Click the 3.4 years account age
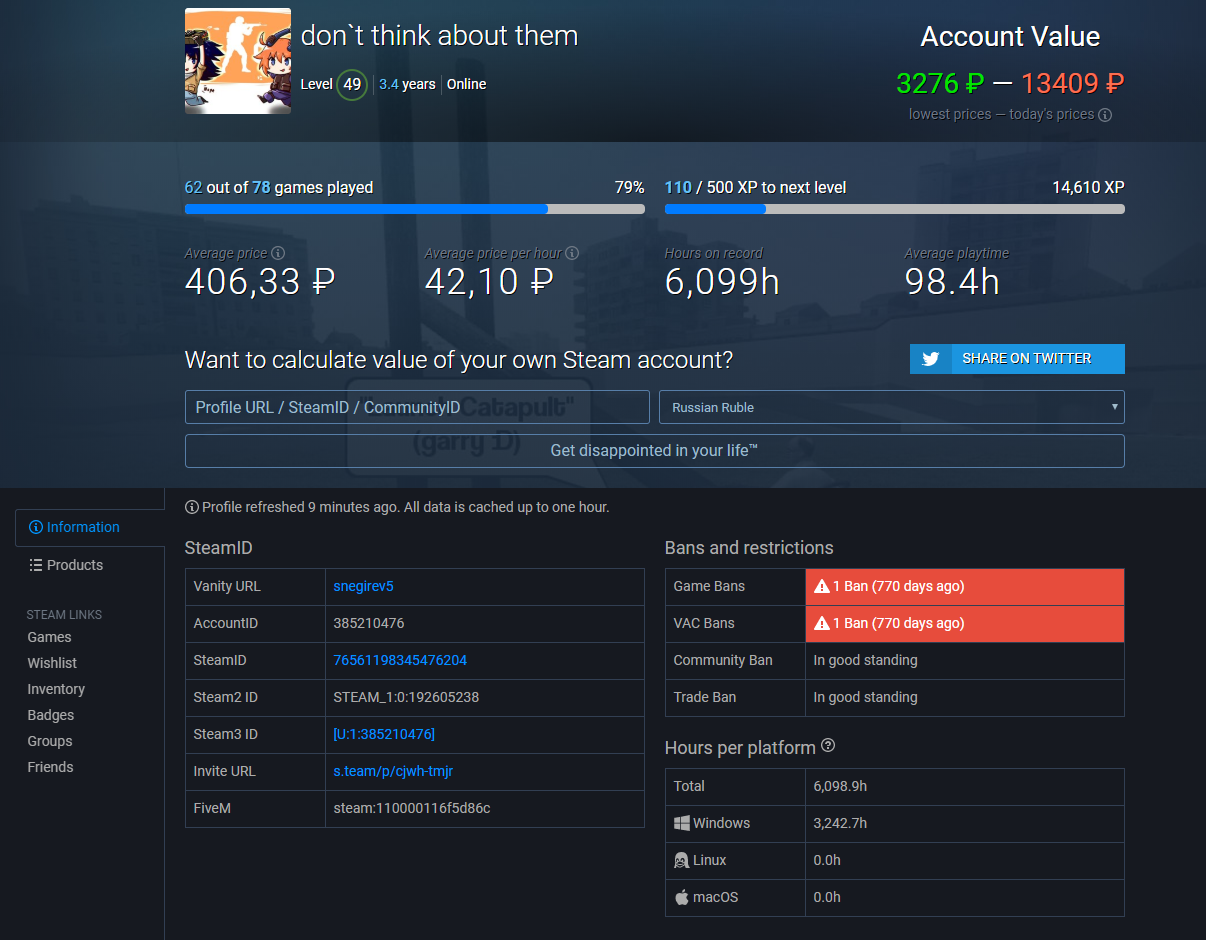Image resolution: width=1206 pixels, height=940 pixels. 407,85
